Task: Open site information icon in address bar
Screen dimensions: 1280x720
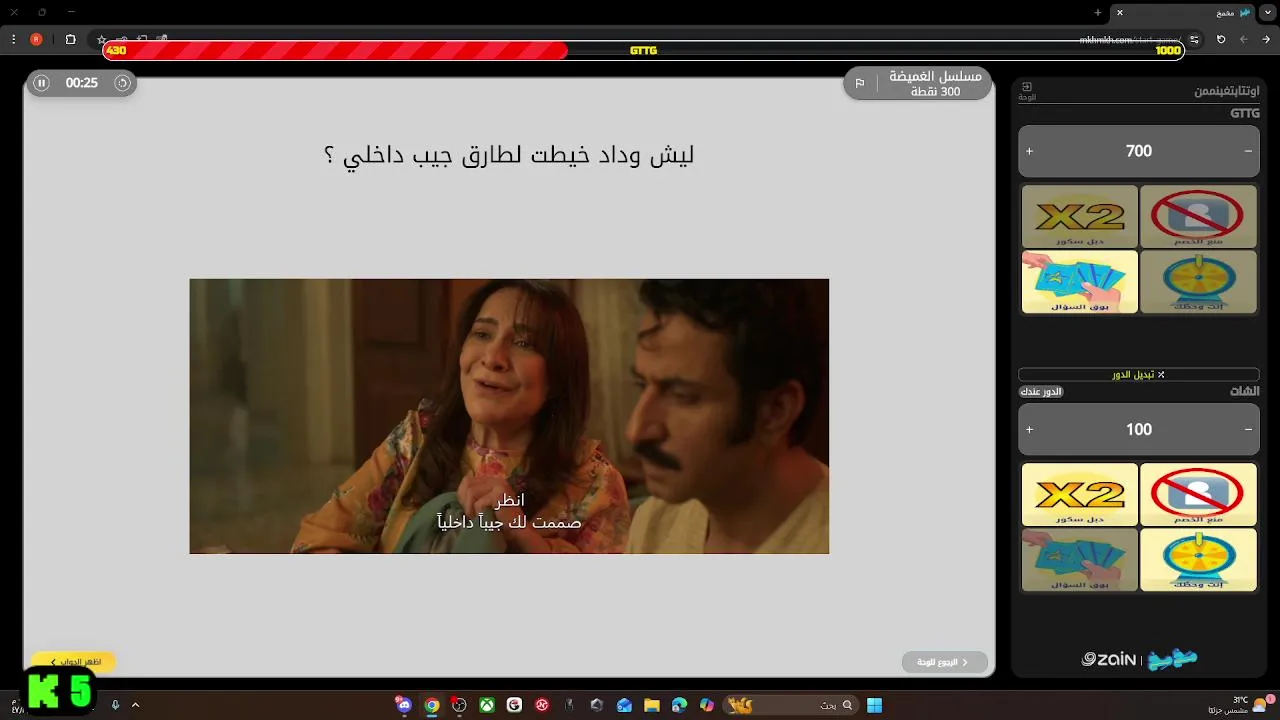Action: (x=1194, y=39)
